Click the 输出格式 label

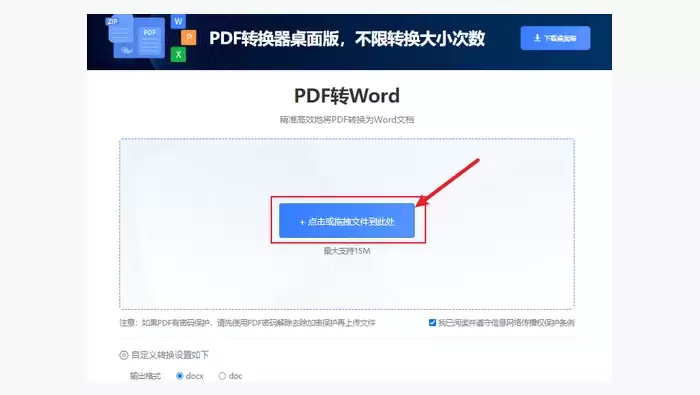pyautogui.click(x=145, y=376)
